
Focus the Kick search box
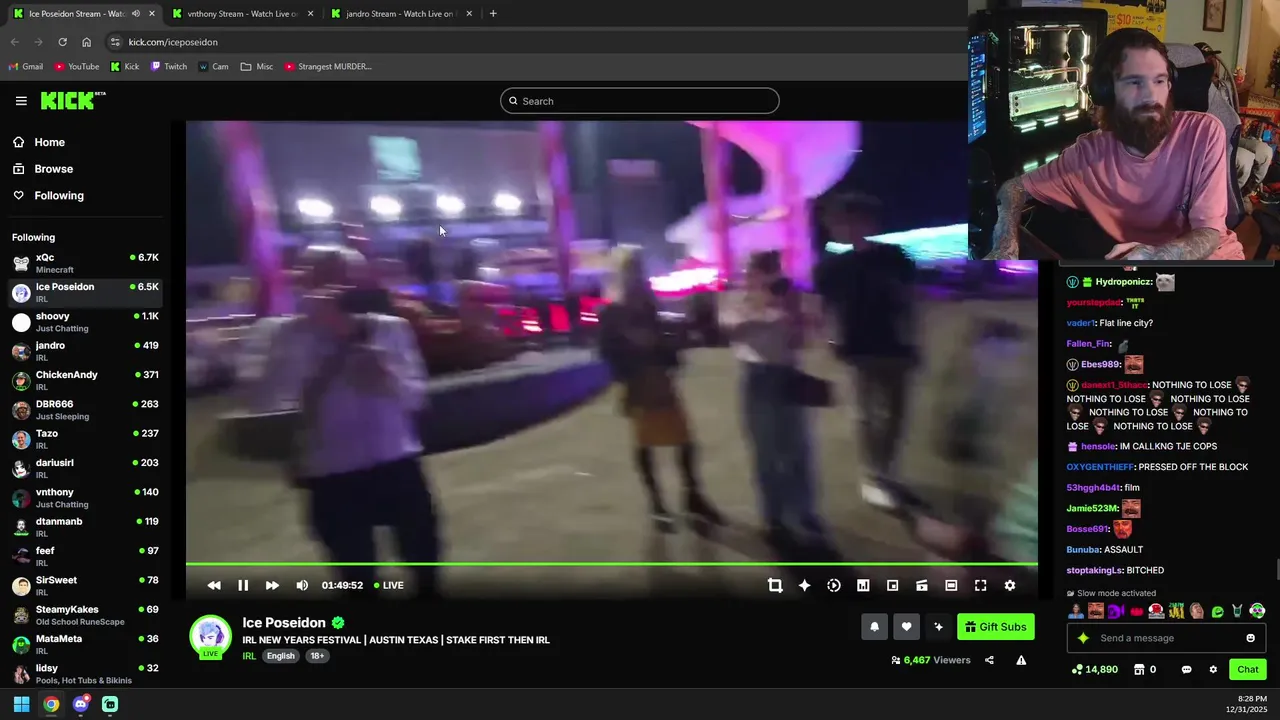coord(640,101)
